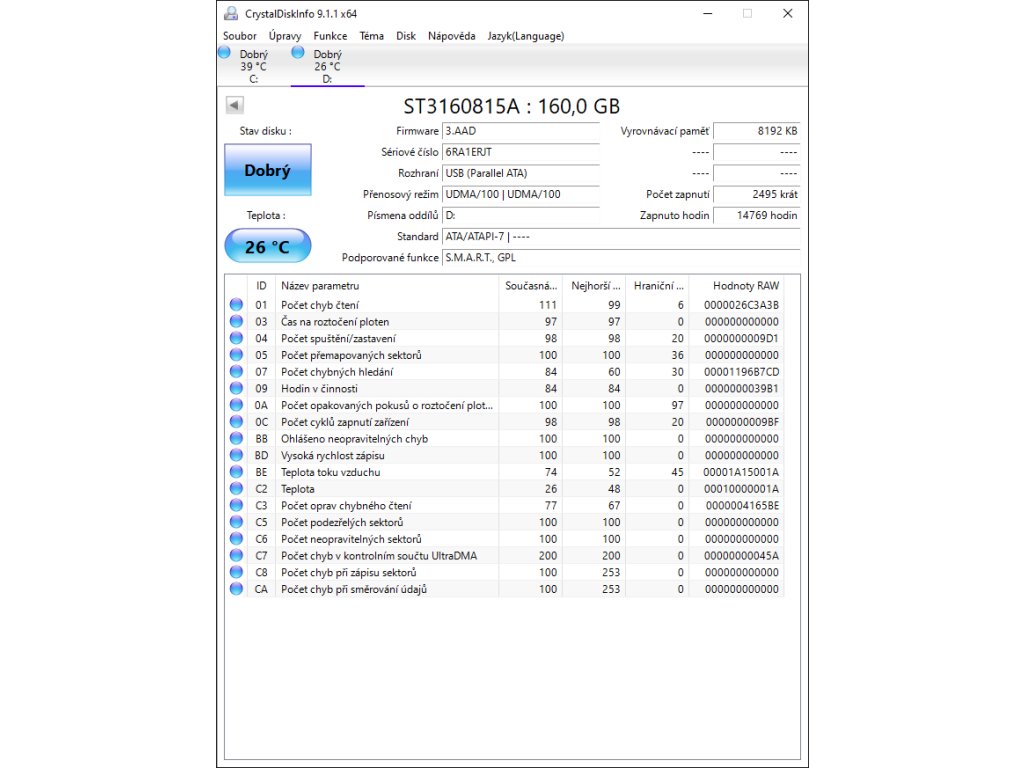Click status orb for attribute 05 remapped sectors
Image resolution: width=1024 pixels, height=768 pixels.
[236, 355]
